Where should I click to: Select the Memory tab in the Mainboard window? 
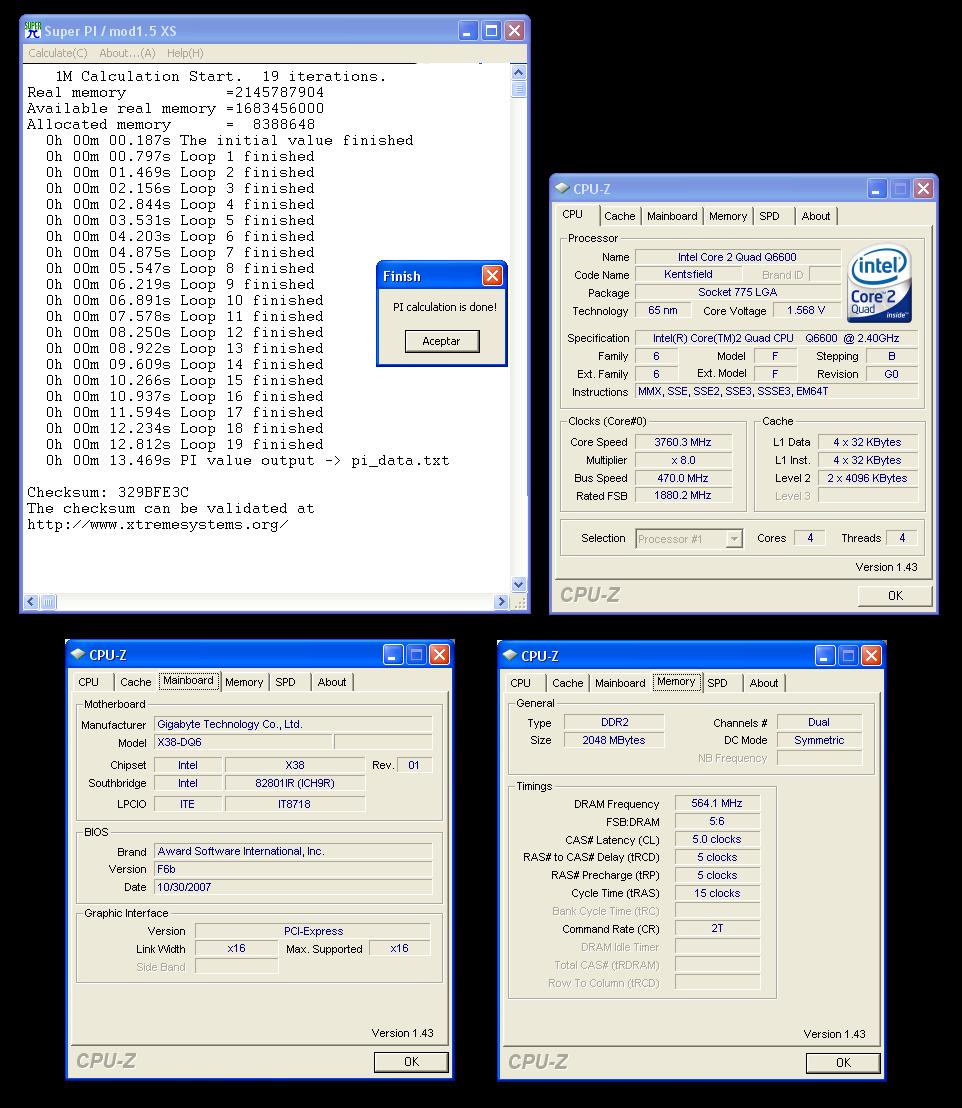click(x=244, y=682)
